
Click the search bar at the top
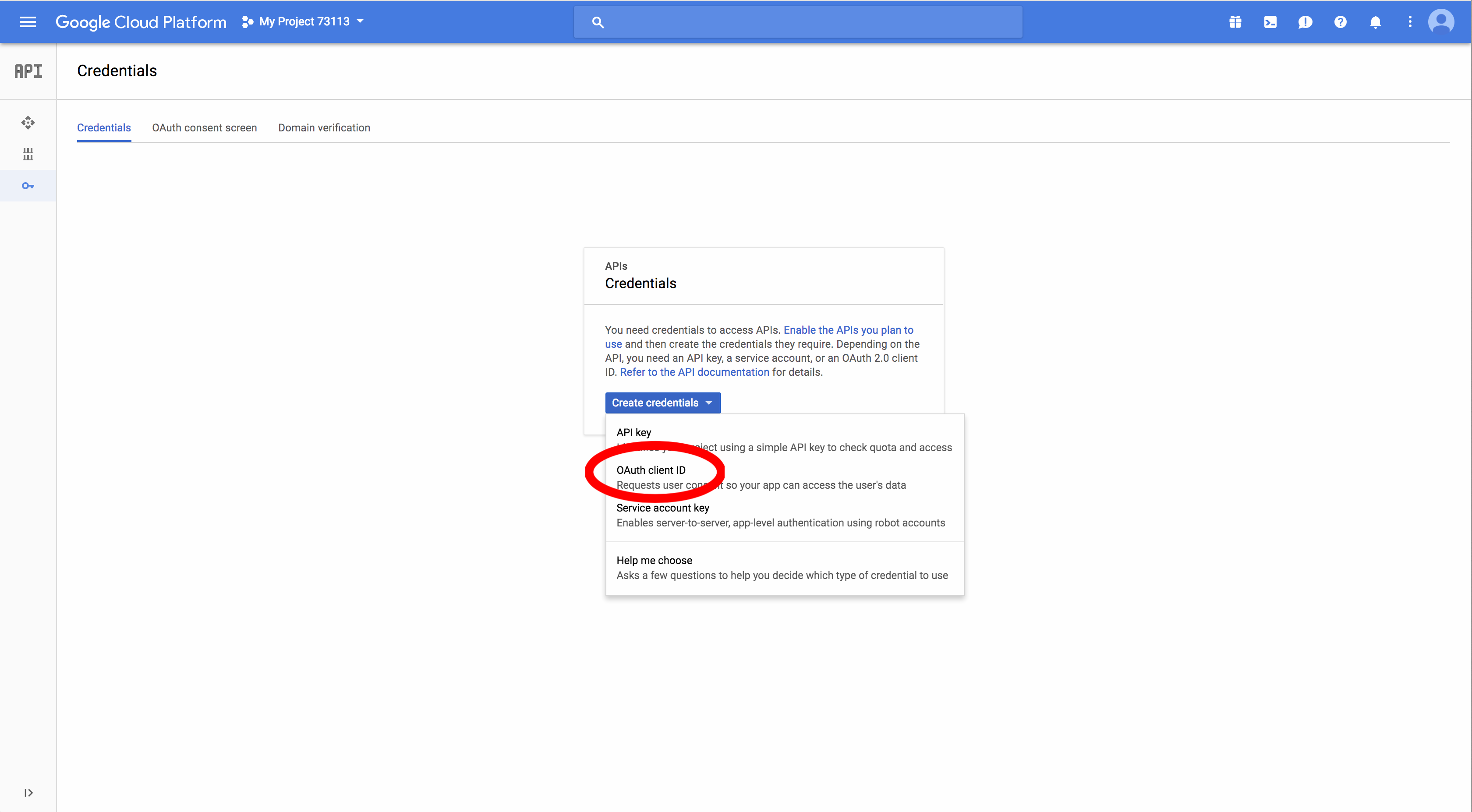[x=798, y=22]
